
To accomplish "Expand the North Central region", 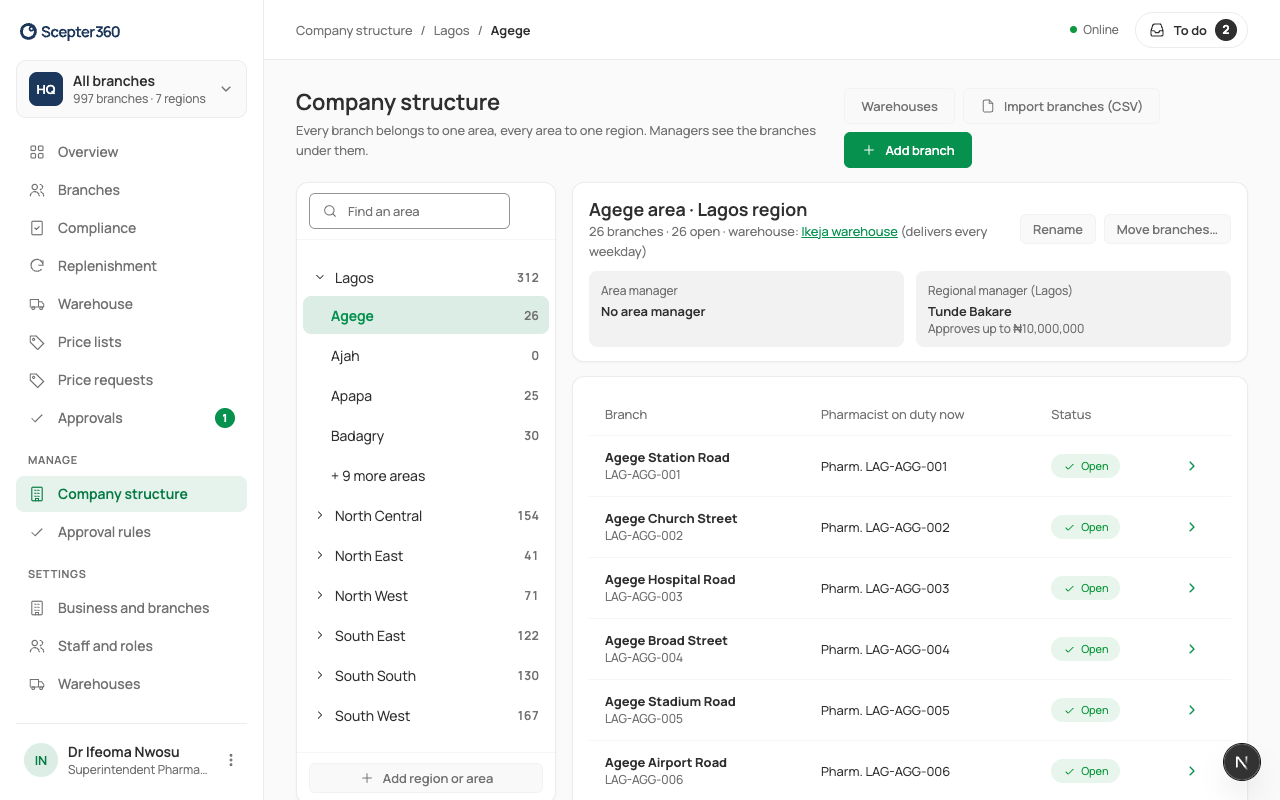I will [x=320, y=516].
